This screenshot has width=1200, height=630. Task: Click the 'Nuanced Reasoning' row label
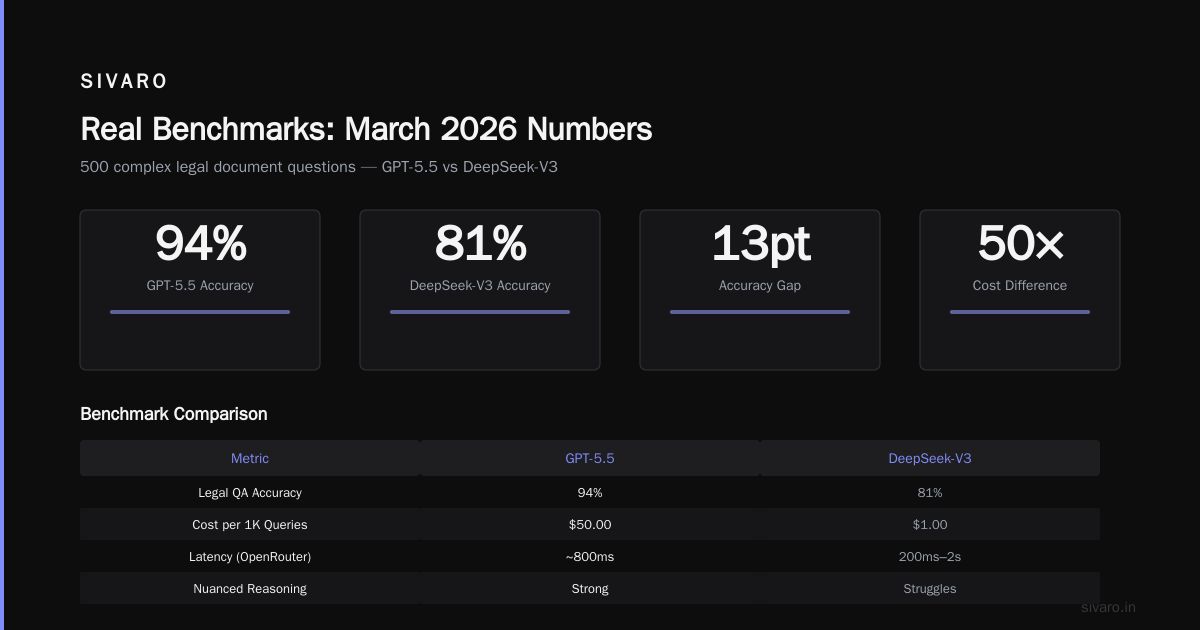[250, 588]
